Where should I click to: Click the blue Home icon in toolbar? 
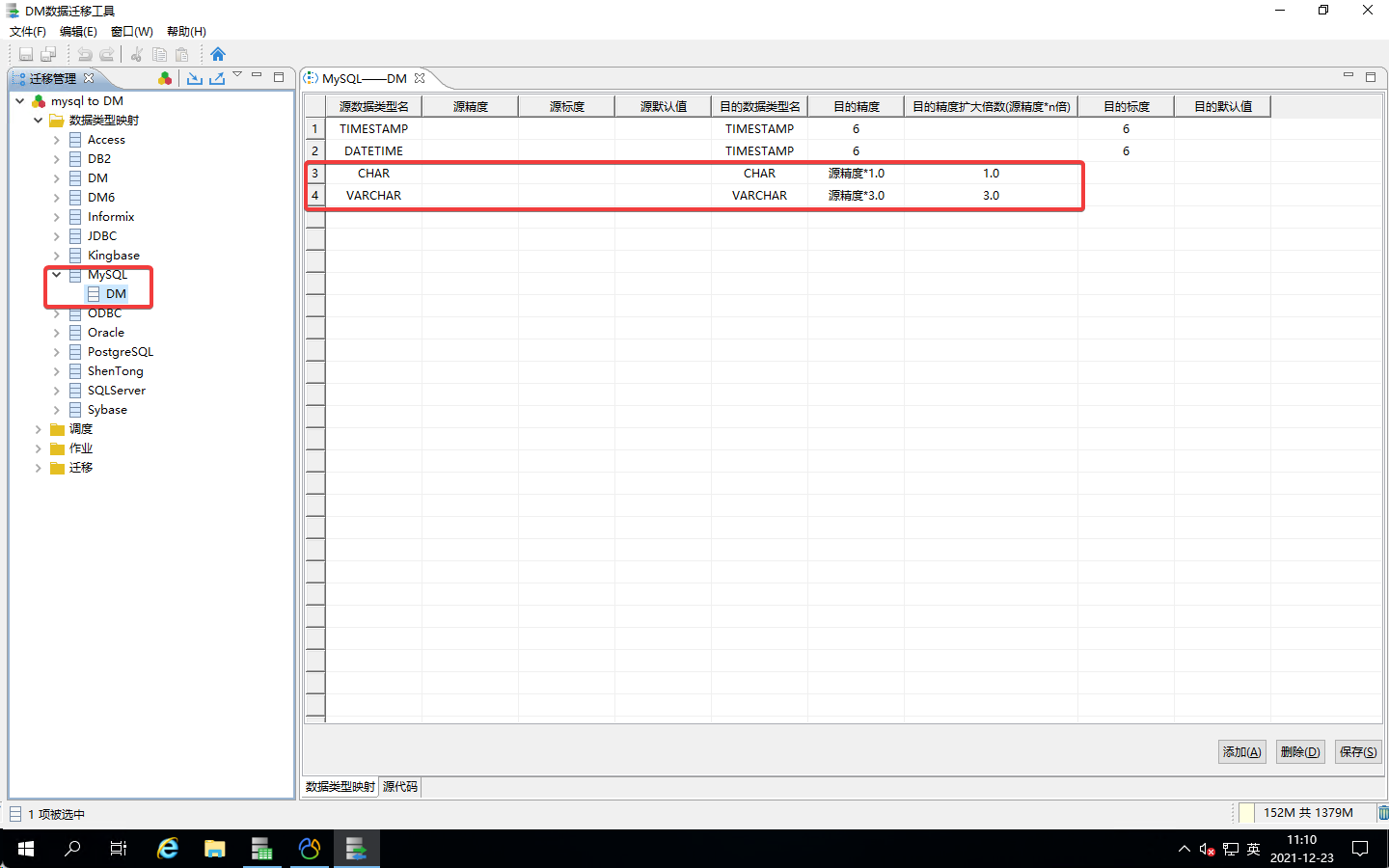click(x=218, y=54)
